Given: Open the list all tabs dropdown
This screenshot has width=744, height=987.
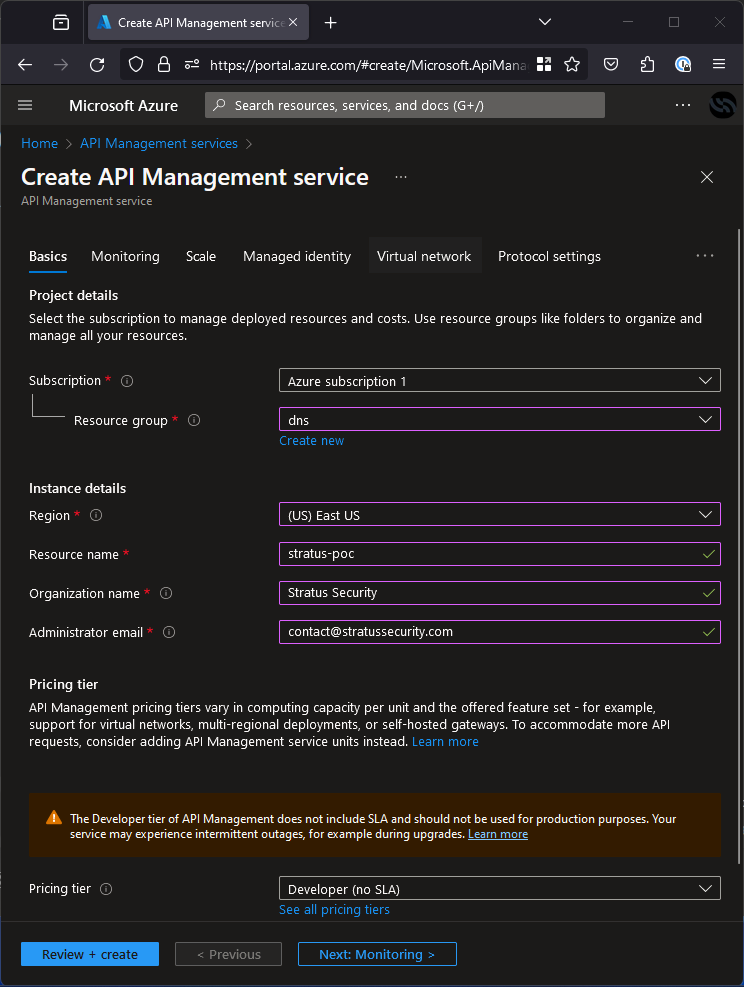Looking at the screenshot, I should coord(545,22).
